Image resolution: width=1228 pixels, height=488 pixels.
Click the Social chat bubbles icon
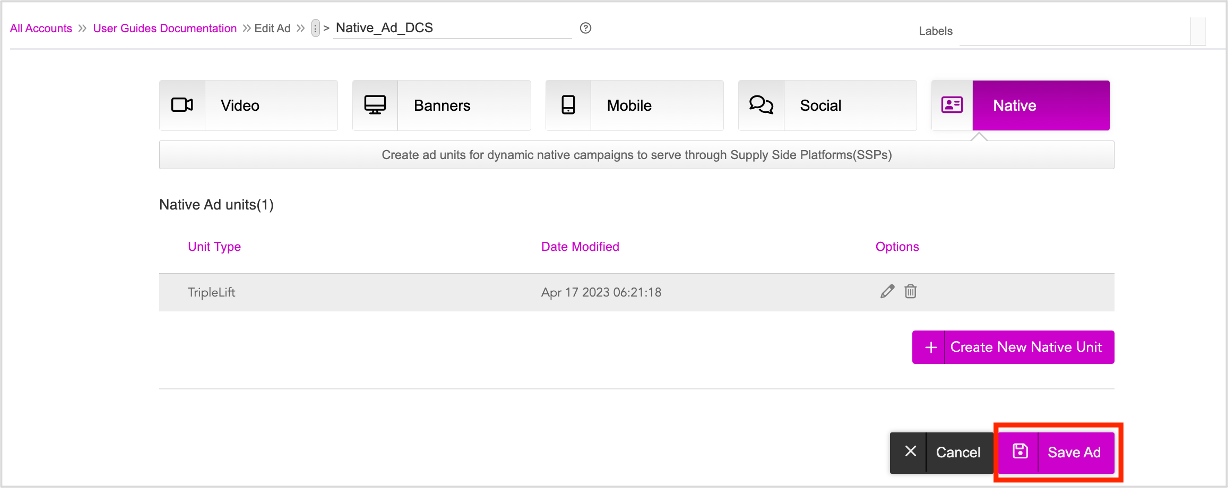pos(761,105)
